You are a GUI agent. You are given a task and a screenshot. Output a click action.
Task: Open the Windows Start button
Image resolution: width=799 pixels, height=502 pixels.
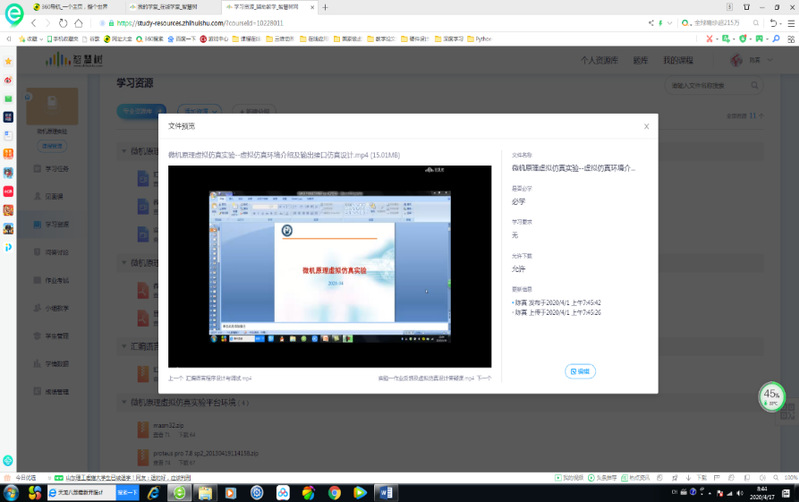tap(11, 493)
